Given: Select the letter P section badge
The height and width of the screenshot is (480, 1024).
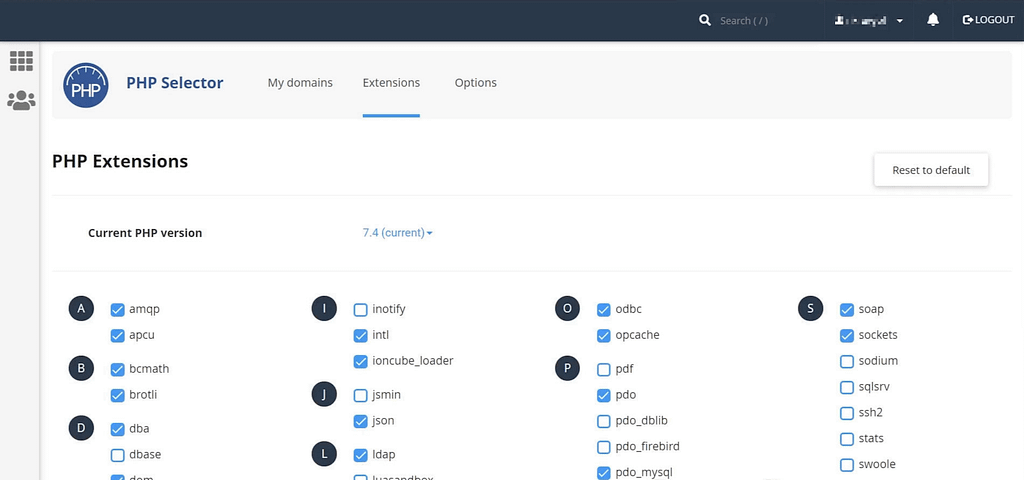Looking at the screenshot, I should [x=568, y=369].
